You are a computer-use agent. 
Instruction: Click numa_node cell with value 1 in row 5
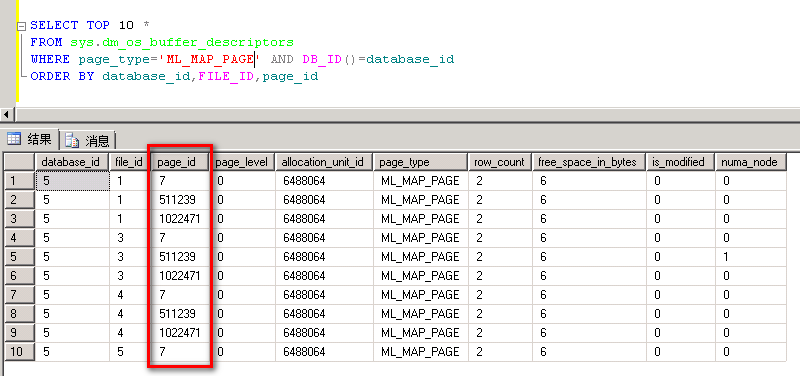coord(750,257)
